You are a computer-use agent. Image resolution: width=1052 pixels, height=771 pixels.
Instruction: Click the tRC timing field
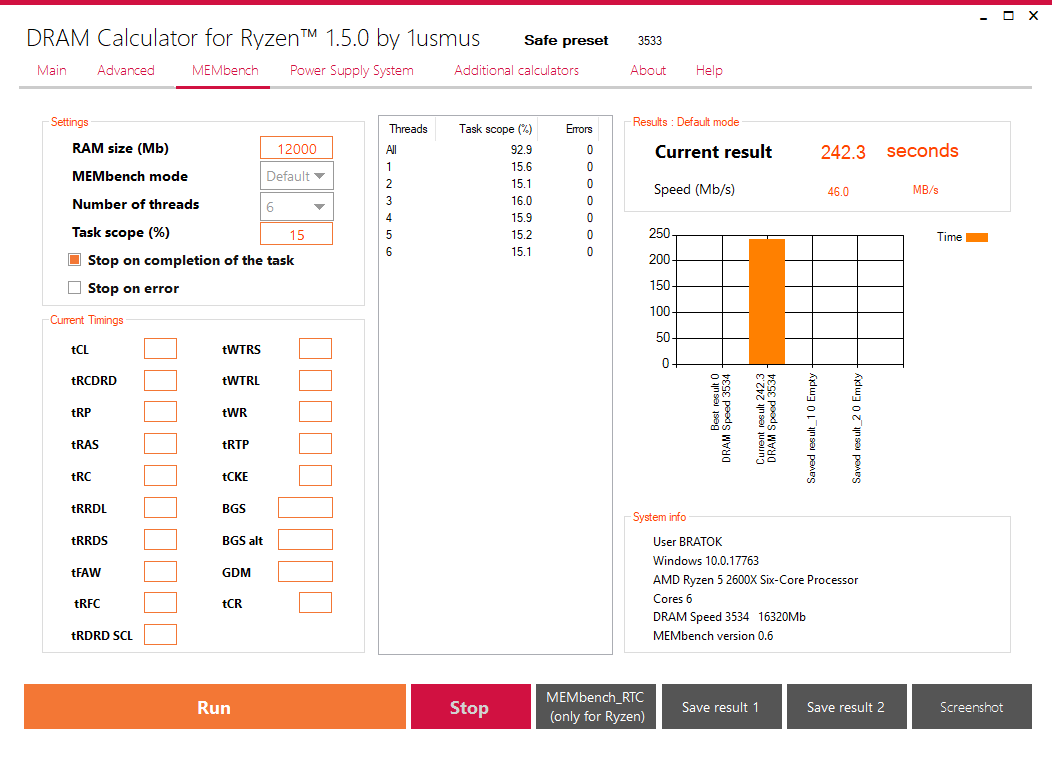160,476
